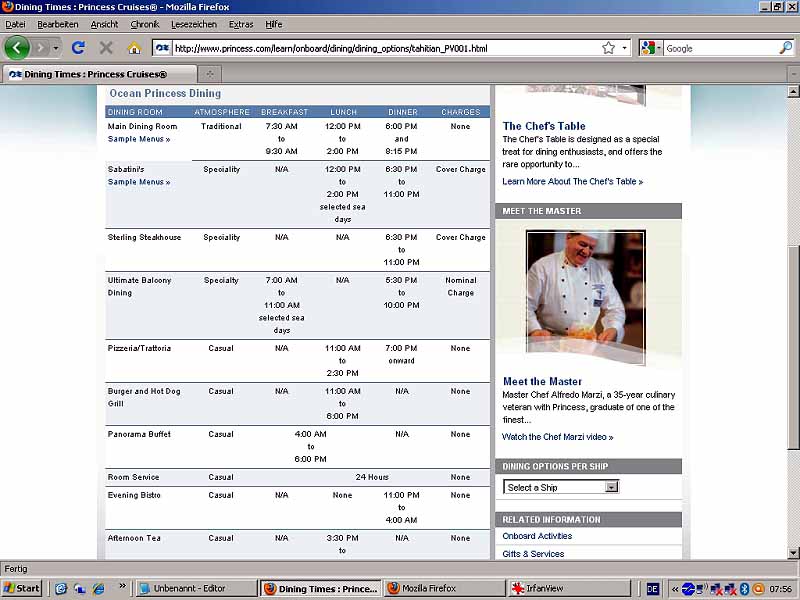The height and width of the screenshot is (600, 800).
Task: Open the Datei menu
Action: (15, 24)
